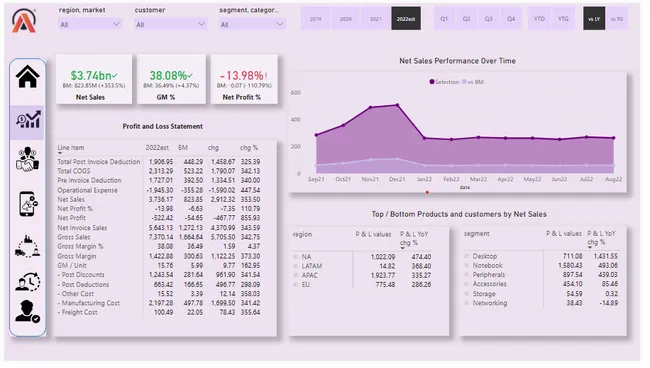Expand the Desktop segment row
The height and width of the screenshot is (368, 650).
[466, 256]
